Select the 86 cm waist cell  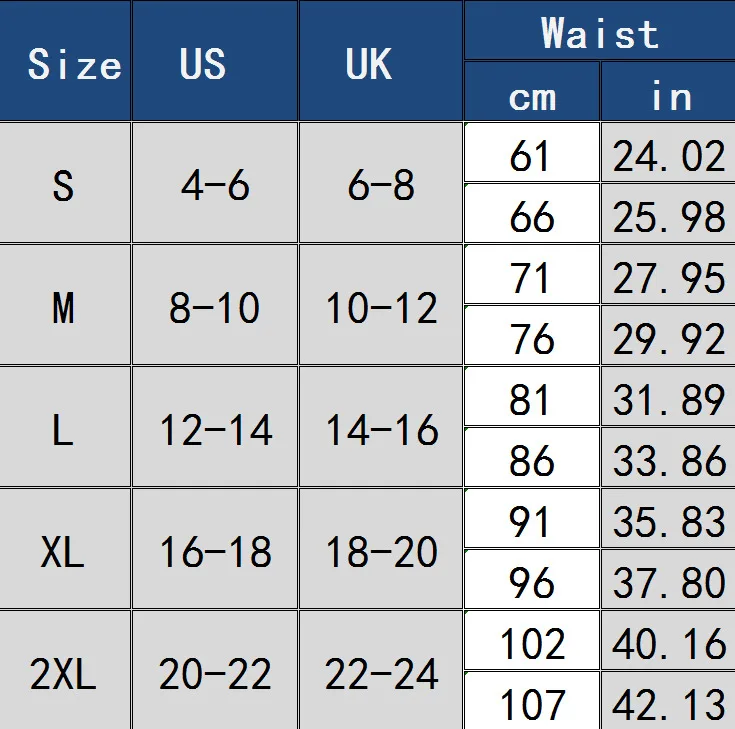532,460
